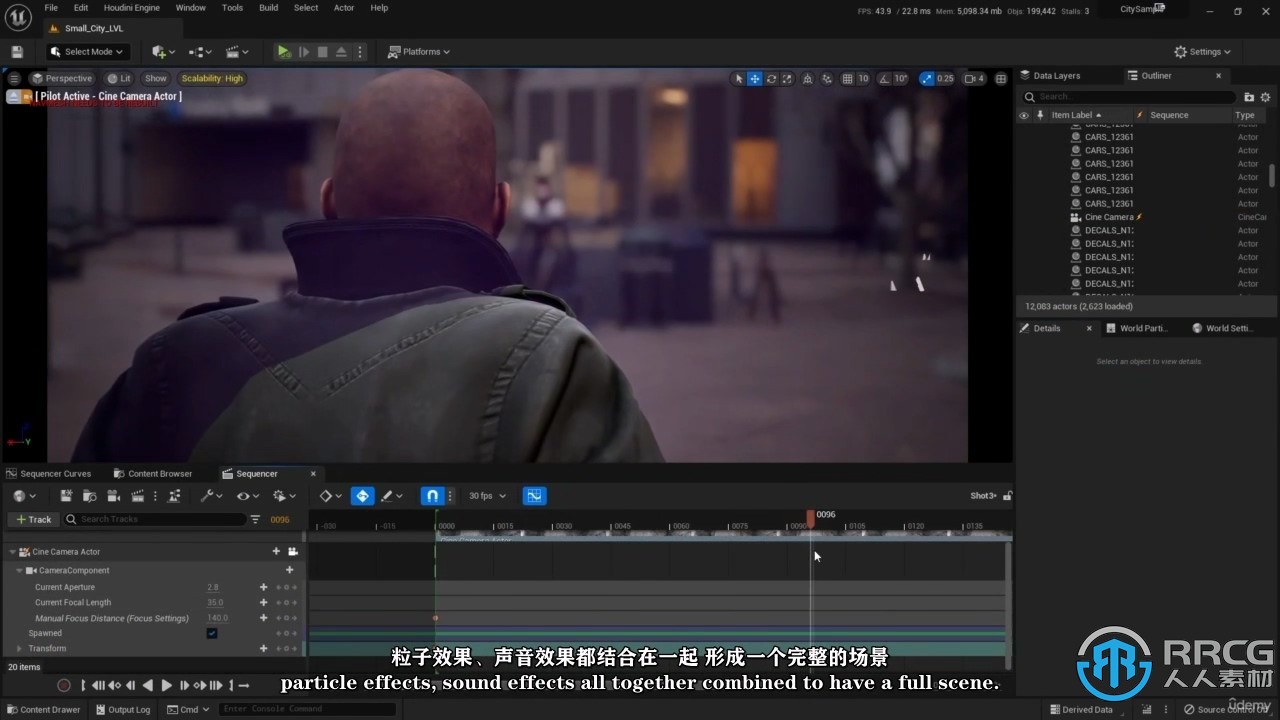The width and height of the screenshot is (1280, 720).
Task: Click the add Track button
Action: [x=33, y=519]
